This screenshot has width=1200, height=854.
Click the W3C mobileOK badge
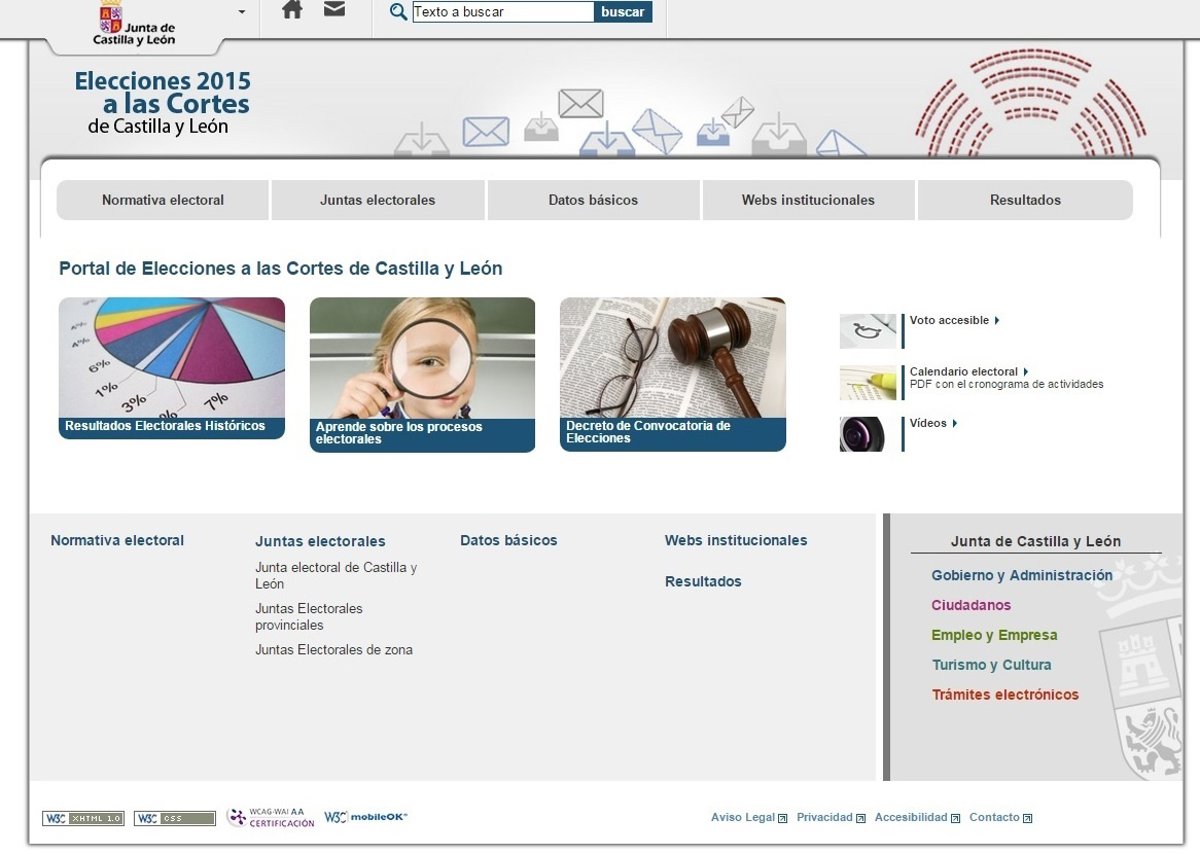[x=366, y=817]
